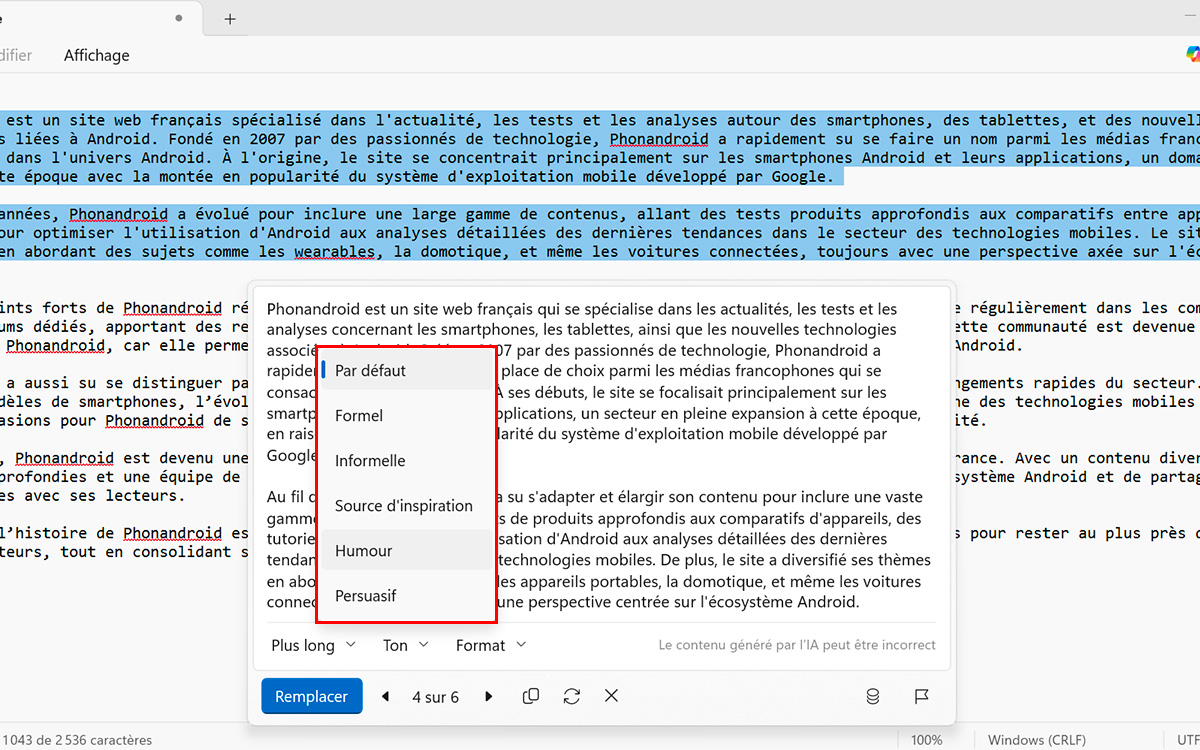
Task: Expand the Plus long length dropdown
Action: tap(313, 645)
